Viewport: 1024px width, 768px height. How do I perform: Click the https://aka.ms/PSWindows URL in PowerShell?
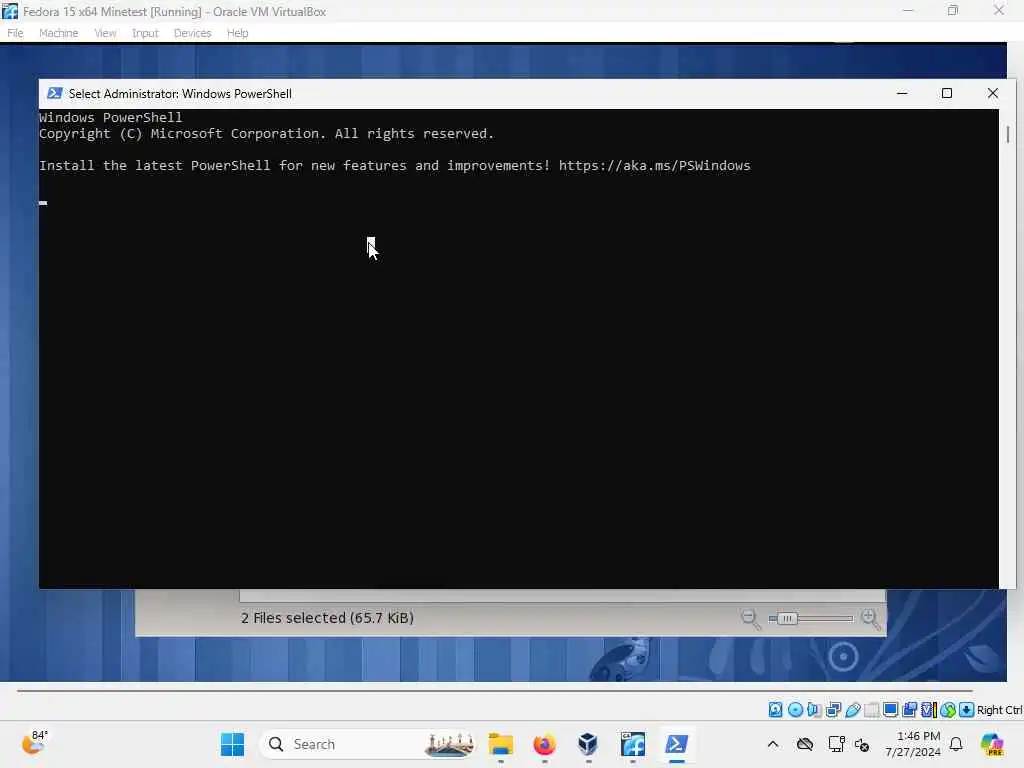point(654,165)
